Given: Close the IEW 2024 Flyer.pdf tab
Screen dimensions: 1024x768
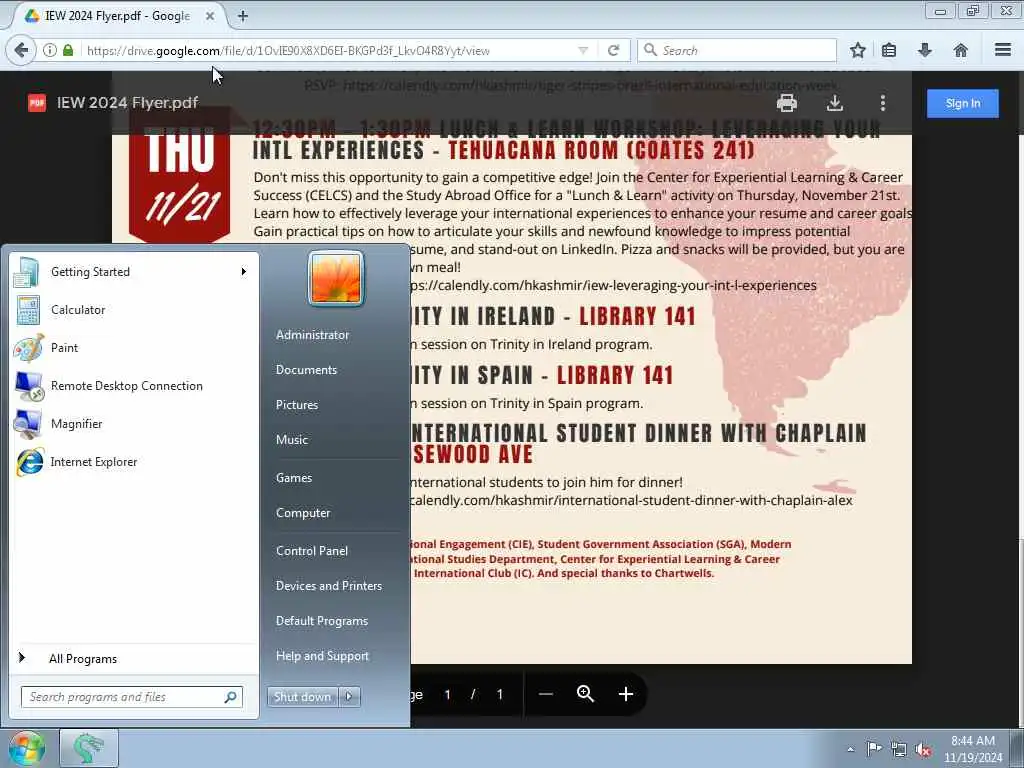Looking at the screenshot, I should [x=210, y=16].
